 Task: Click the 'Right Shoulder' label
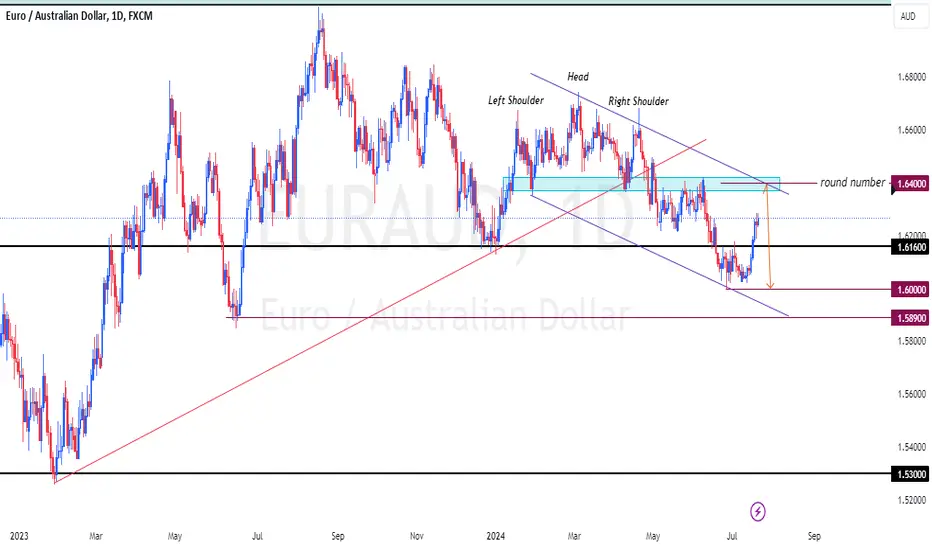pos(638,101)
